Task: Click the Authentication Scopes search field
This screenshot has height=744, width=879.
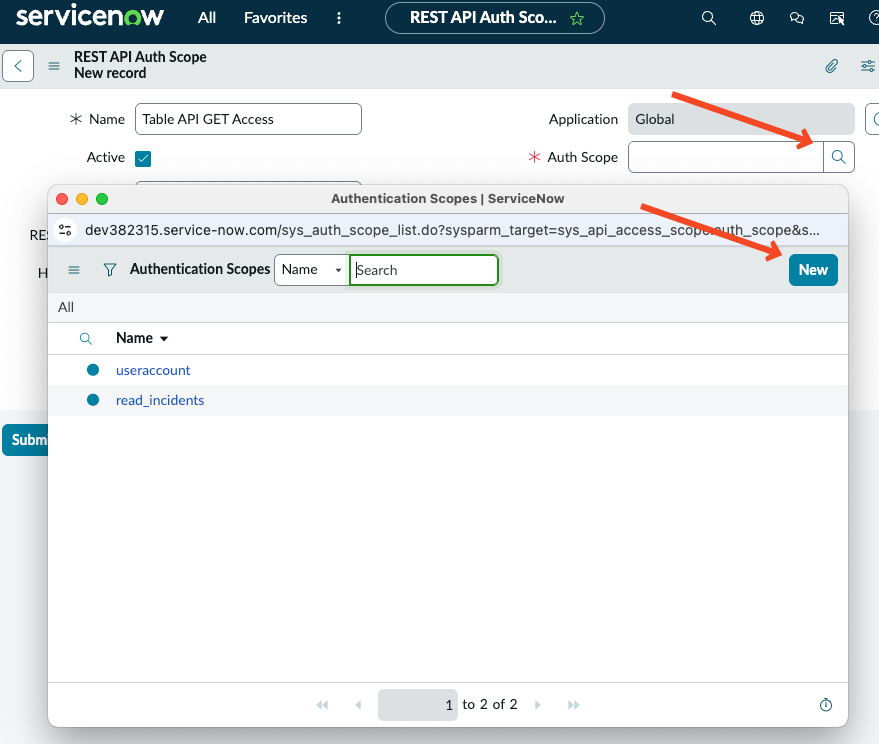Action: click(x=424, y=270)
